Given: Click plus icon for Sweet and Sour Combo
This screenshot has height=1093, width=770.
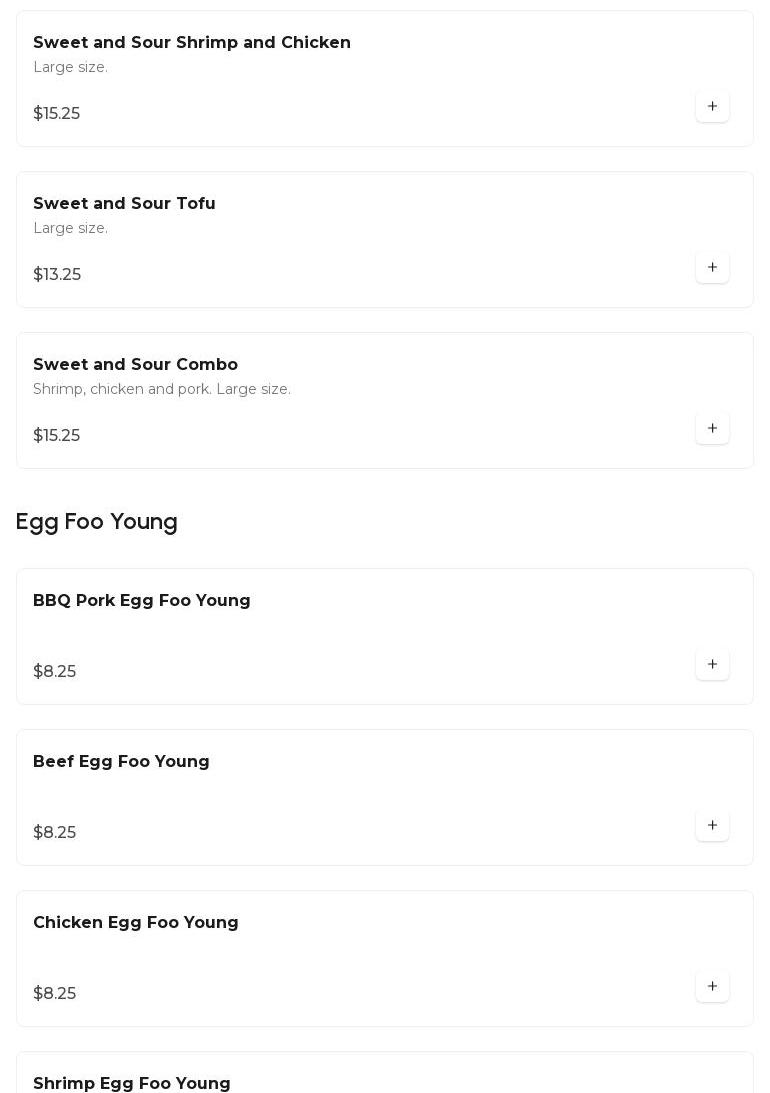Looking at the screenshot, I should [712, 429].
